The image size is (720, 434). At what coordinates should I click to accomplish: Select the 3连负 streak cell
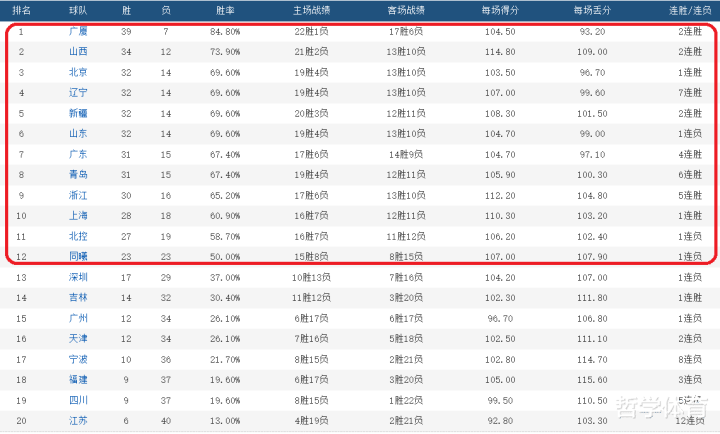(690, 380)
